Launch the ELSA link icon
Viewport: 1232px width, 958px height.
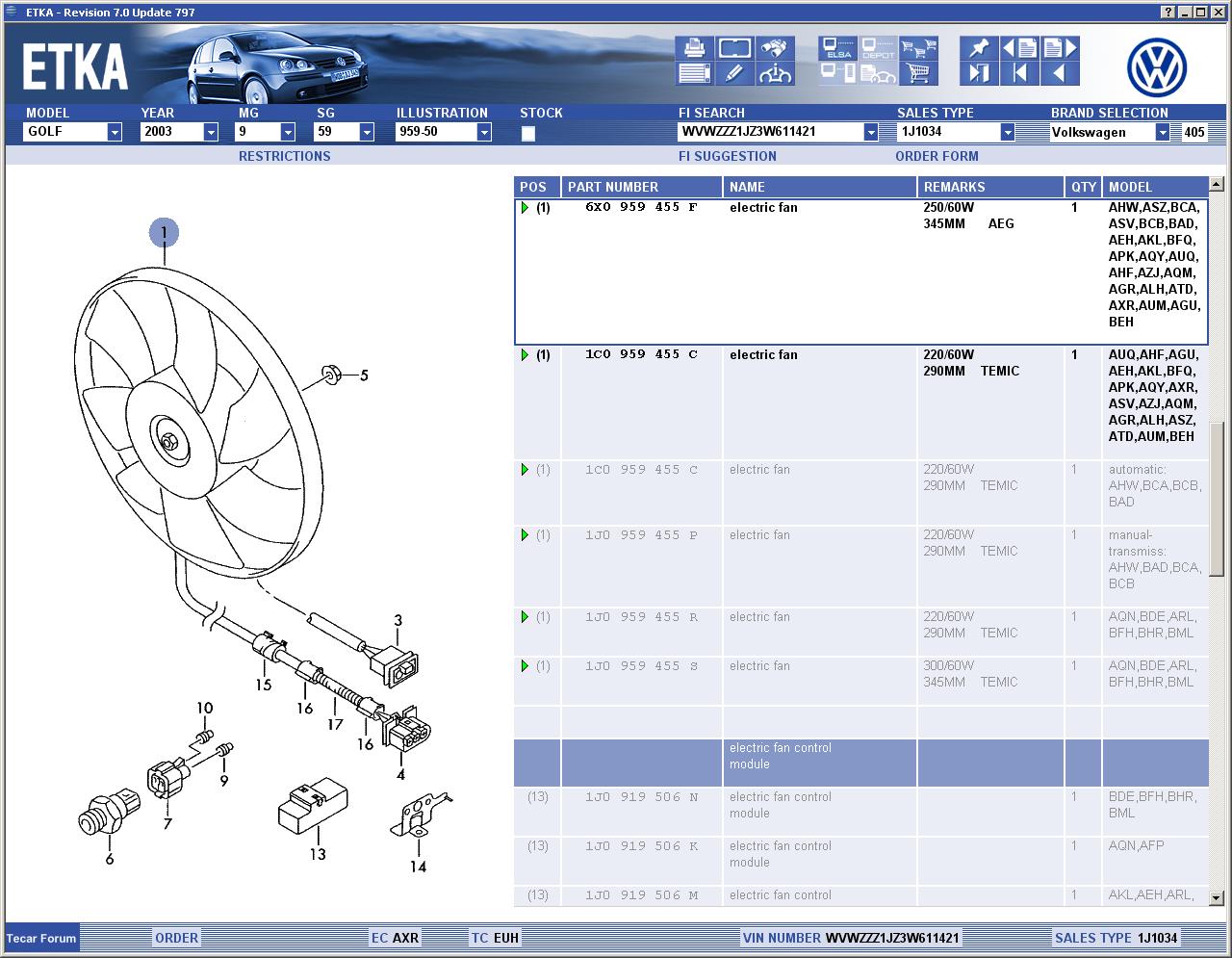point(838,48)
